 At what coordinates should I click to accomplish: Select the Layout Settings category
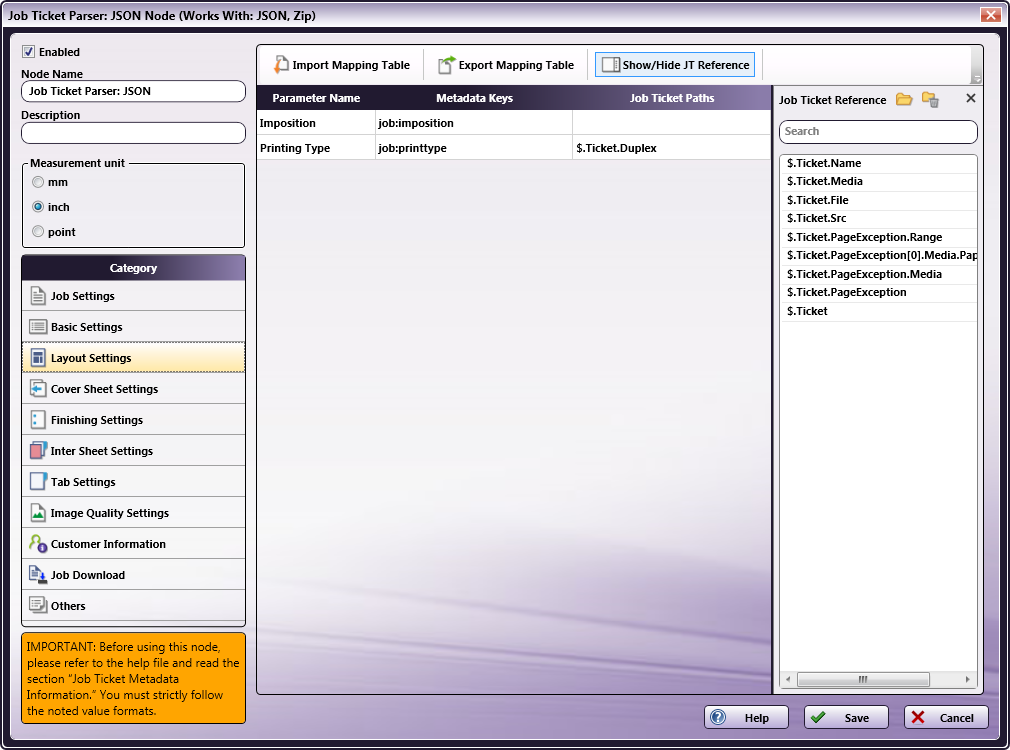click(x=133, y=358)
